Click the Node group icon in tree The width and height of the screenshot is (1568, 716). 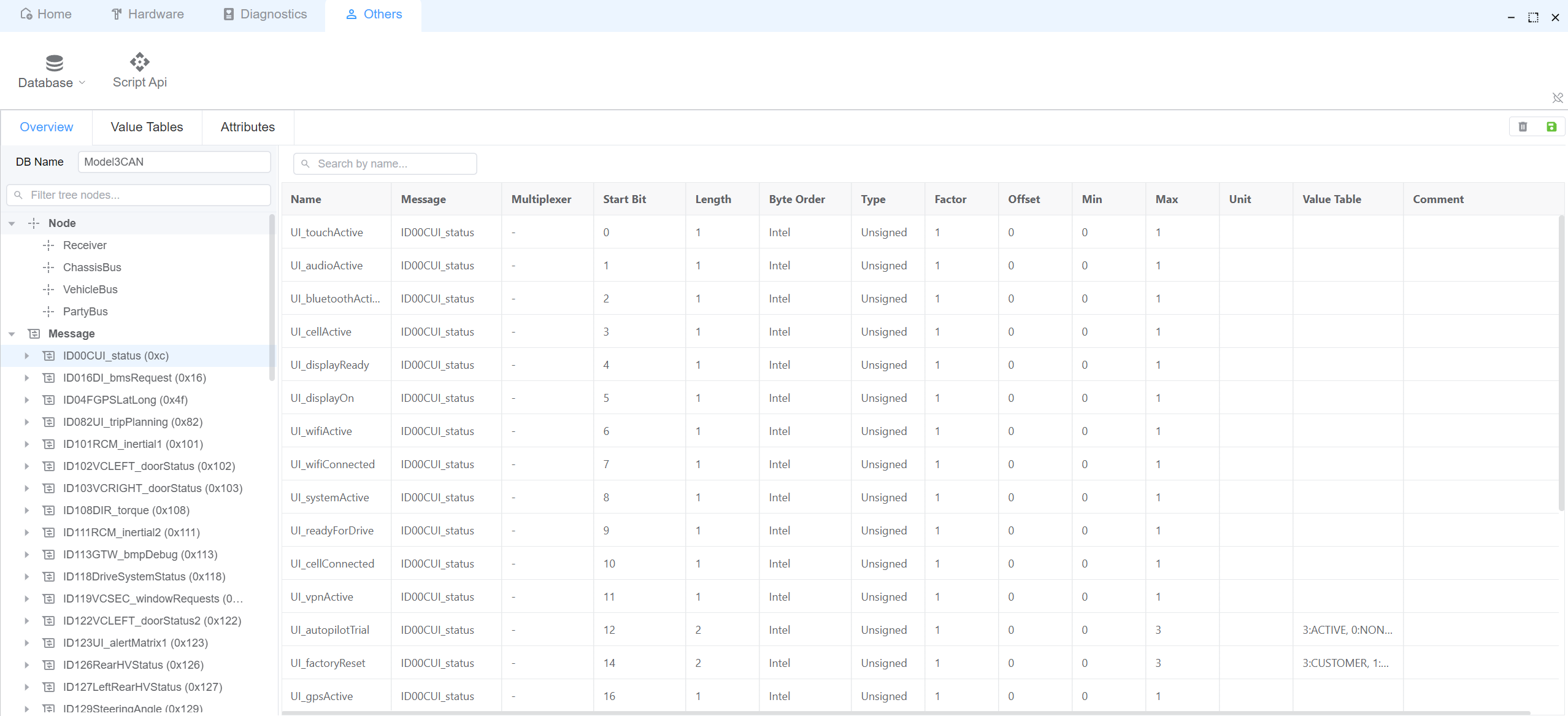click(x=34, y=223)
